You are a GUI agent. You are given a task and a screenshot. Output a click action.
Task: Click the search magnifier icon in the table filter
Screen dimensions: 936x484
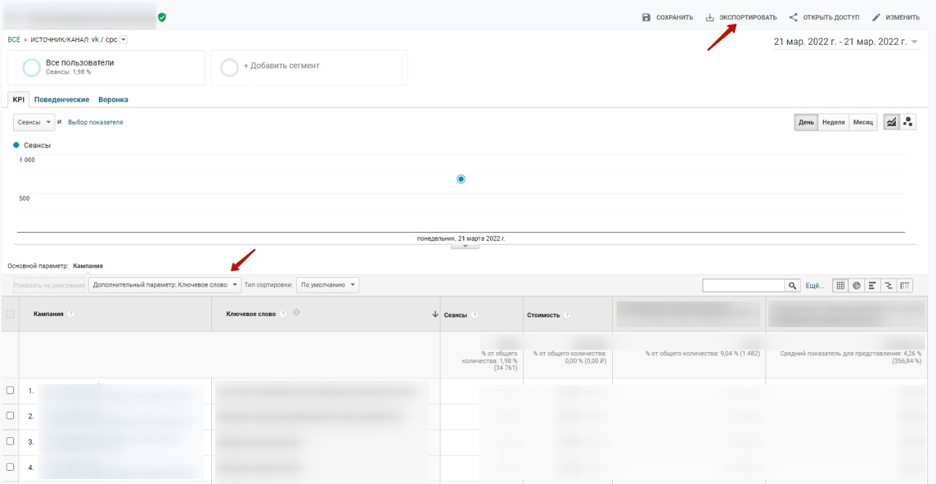792,286
